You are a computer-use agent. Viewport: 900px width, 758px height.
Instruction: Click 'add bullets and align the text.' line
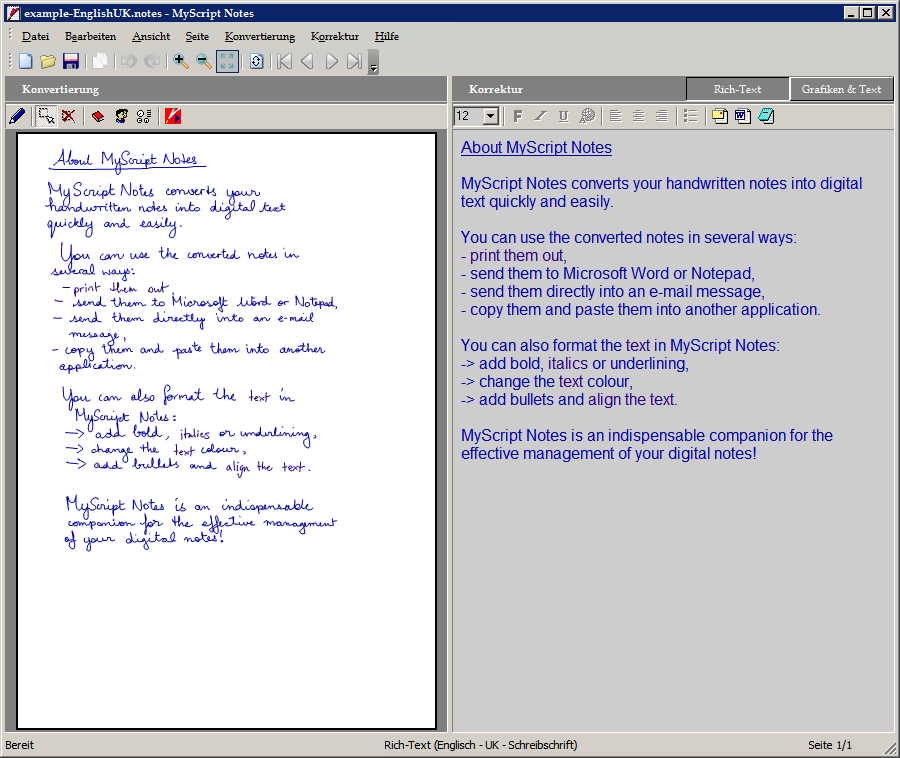coord(569,400)
